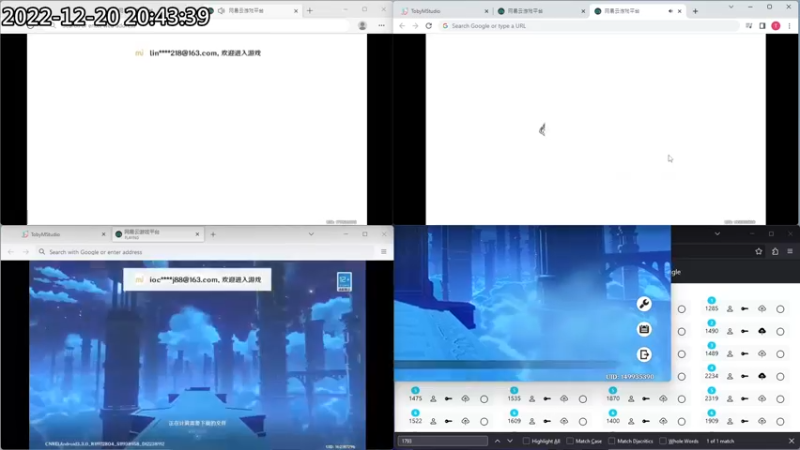Screen dimensions: 800x450
Task: Go to next find match arrow
Action: [x=510, y=441]
